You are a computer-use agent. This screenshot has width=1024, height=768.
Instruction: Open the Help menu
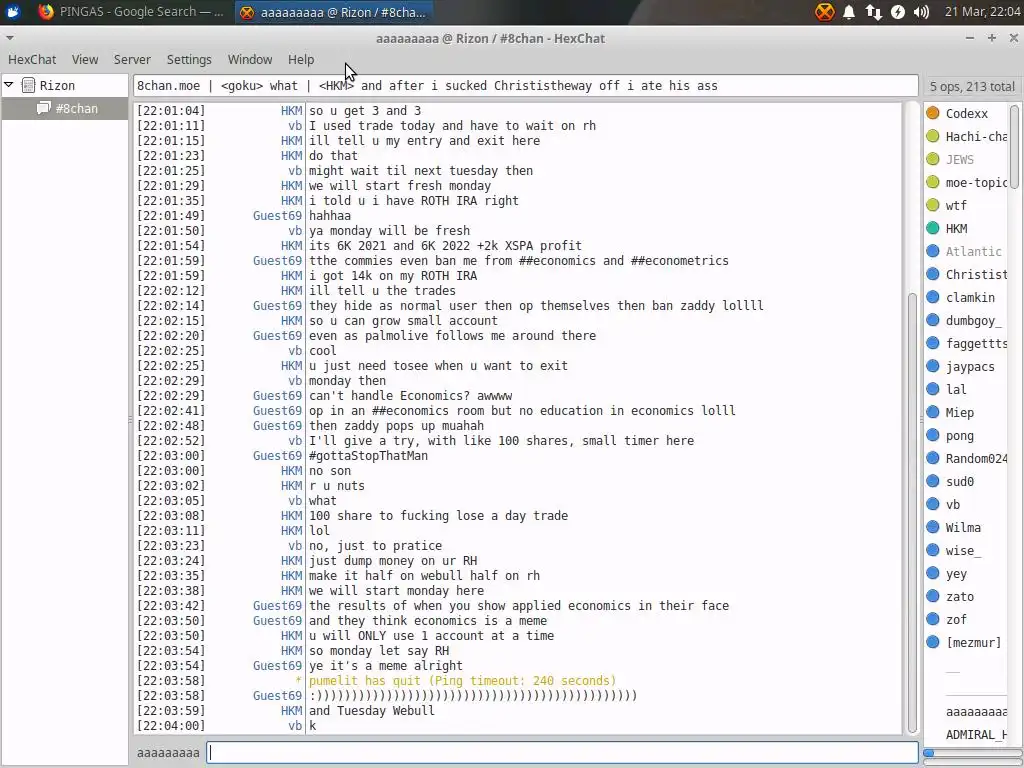pyautogui.click(x=301, y=59)
